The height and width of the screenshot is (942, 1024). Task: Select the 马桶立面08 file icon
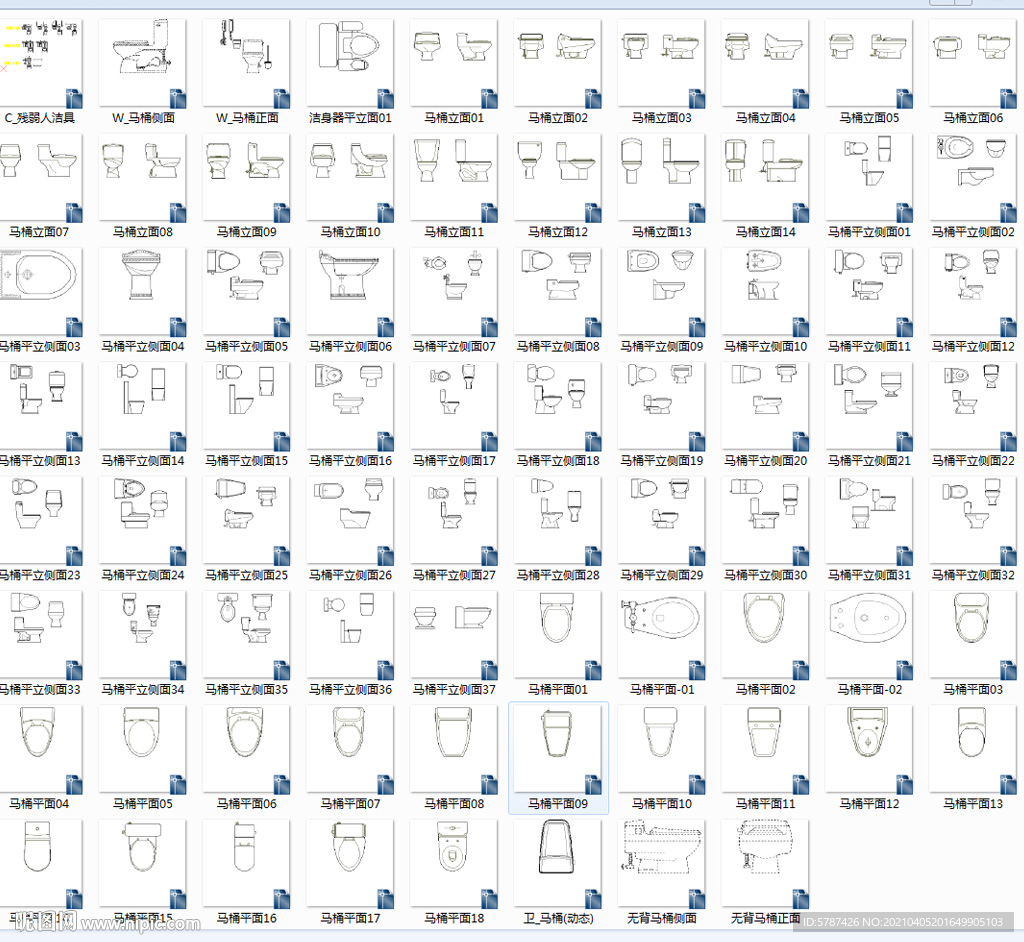point(143,178)
